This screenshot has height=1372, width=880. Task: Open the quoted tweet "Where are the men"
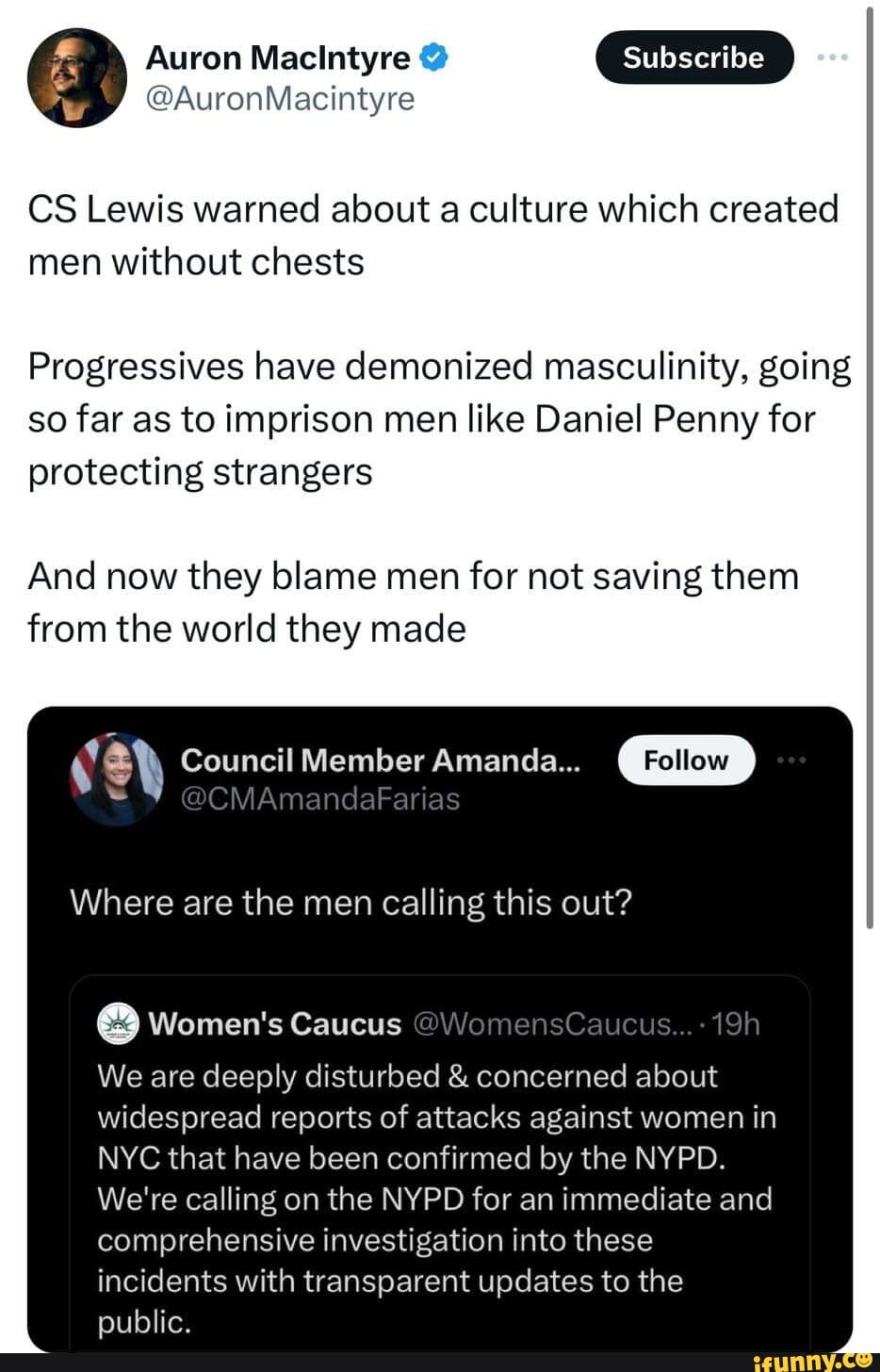tap(350, 903)
